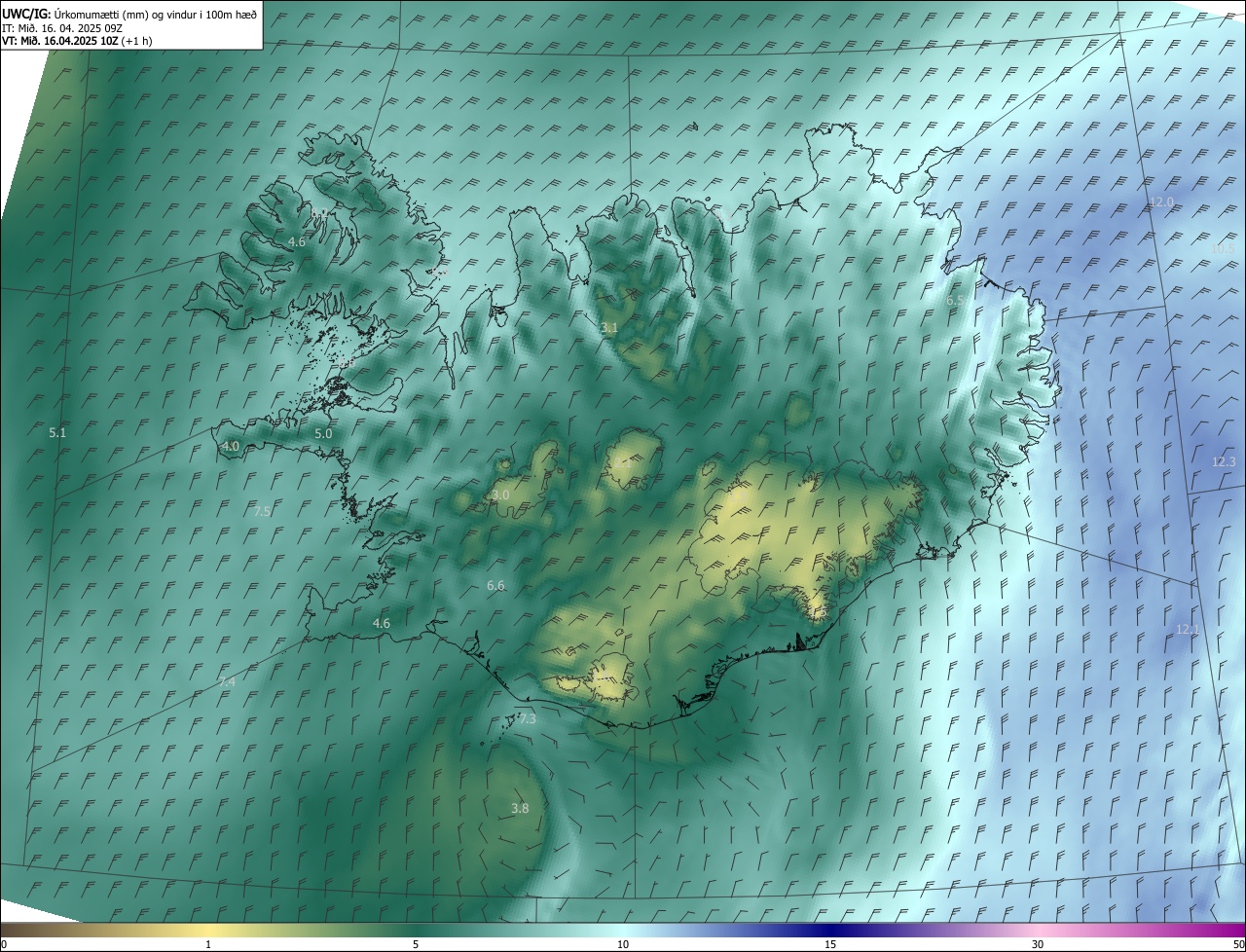Click the 3.8 value label on the map

coord(520,808)
